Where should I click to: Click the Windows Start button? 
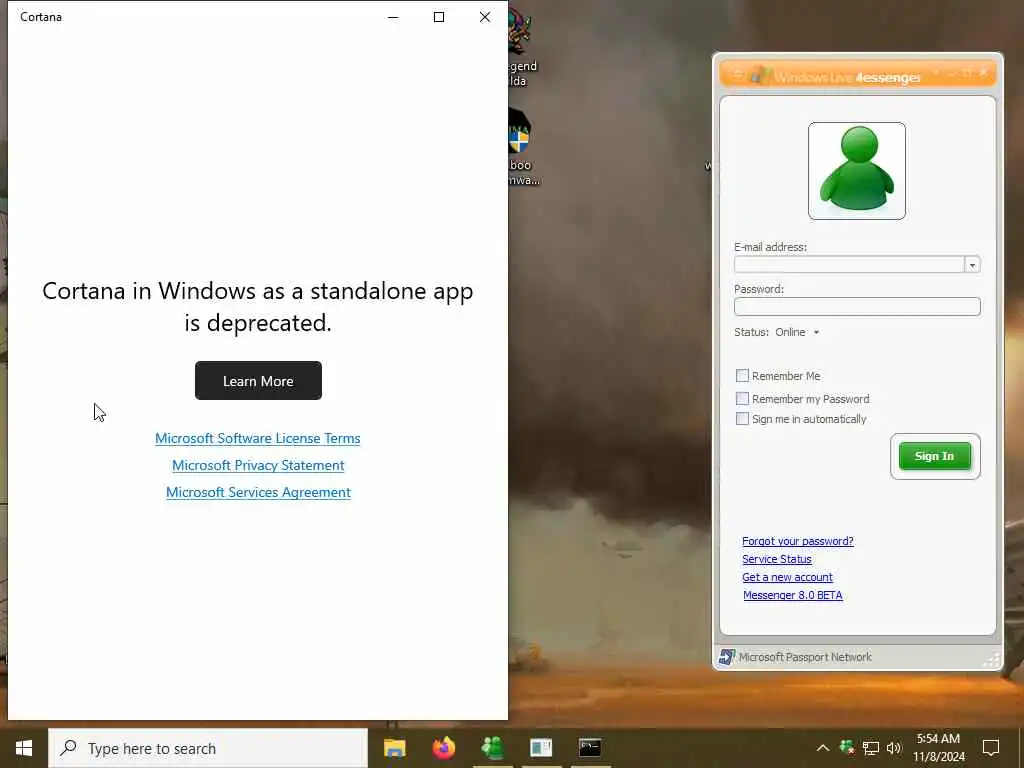pos(24,748)
